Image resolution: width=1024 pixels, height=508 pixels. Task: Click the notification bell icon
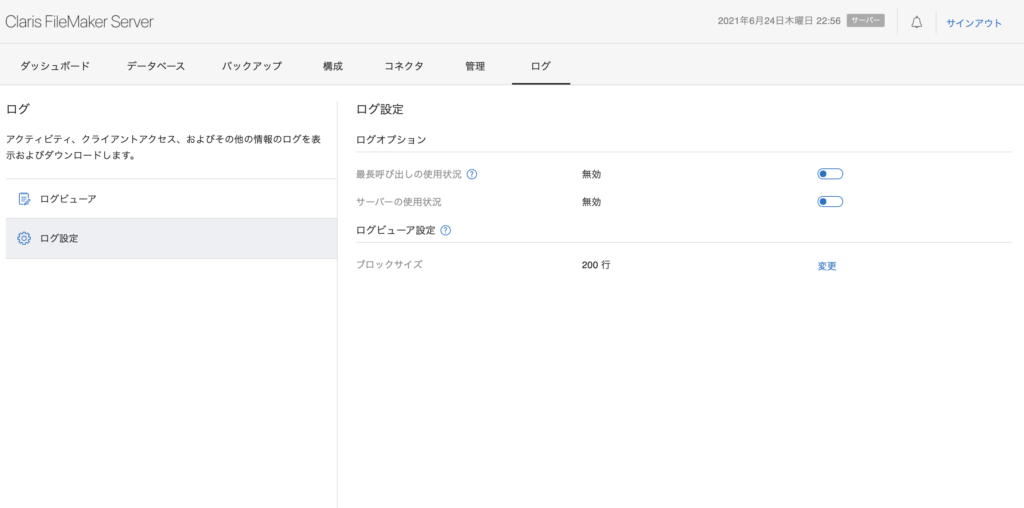(x=916, y=22)
